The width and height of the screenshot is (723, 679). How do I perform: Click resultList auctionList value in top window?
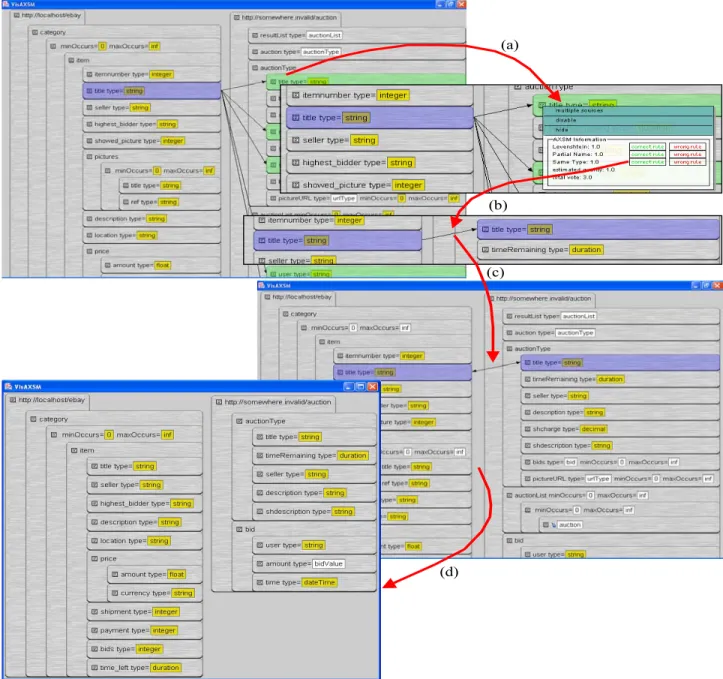pyautogui.click(x=325, y=35)
